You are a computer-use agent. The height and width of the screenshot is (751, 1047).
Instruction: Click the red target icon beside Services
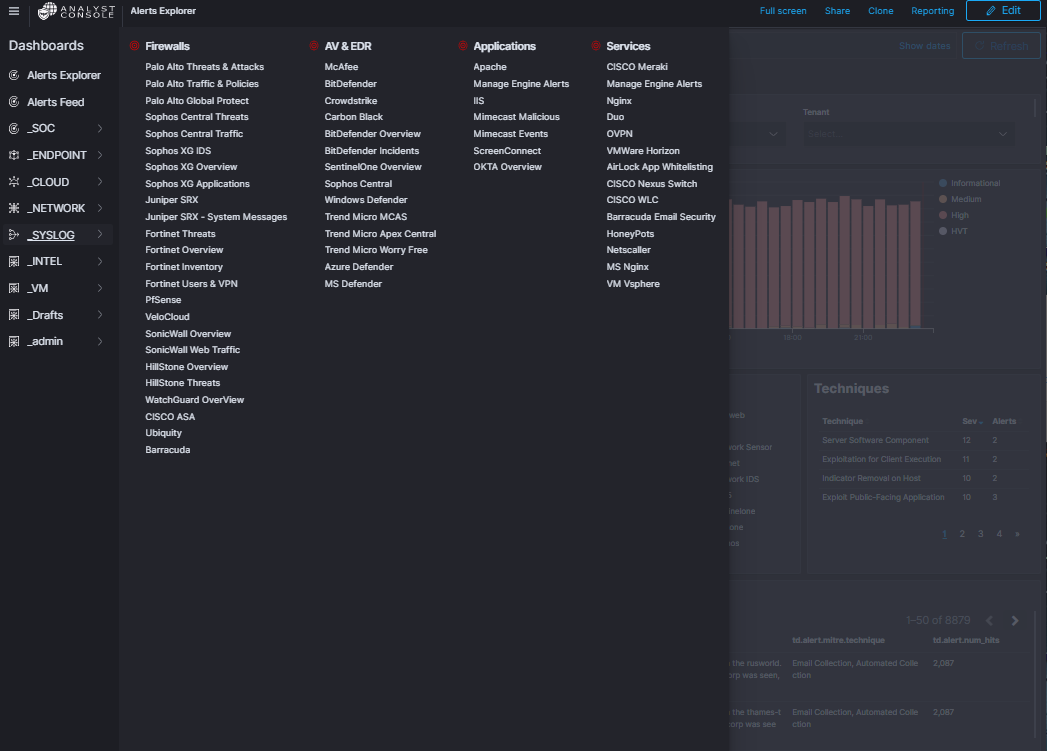click(596, 46)
